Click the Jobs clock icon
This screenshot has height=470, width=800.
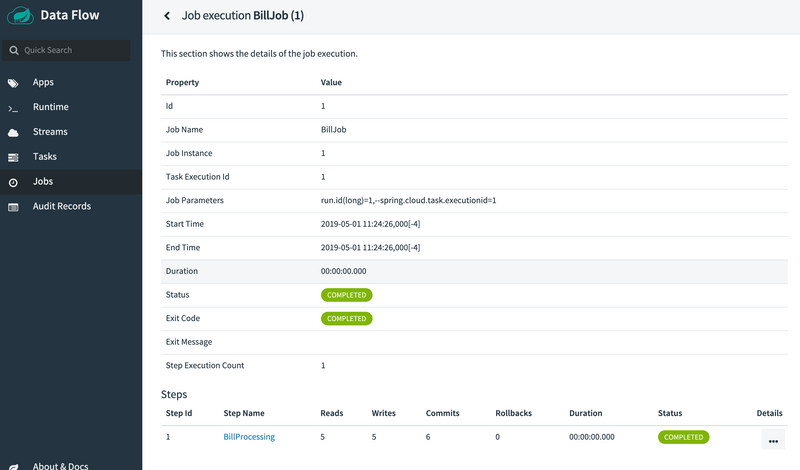tap(13, 182)
